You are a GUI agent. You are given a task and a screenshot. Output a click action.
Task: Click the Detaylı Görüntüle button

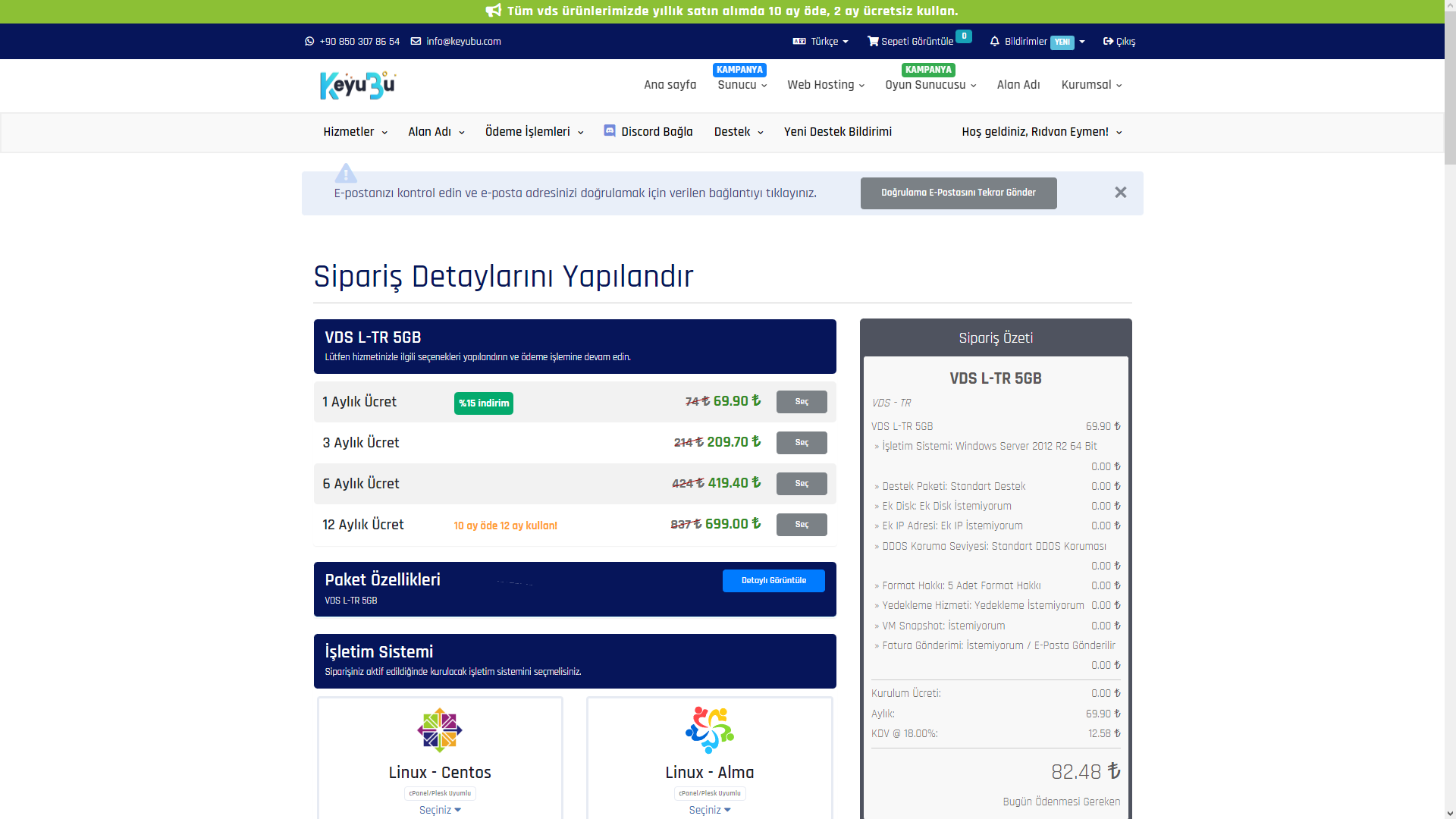pos(773,581)
